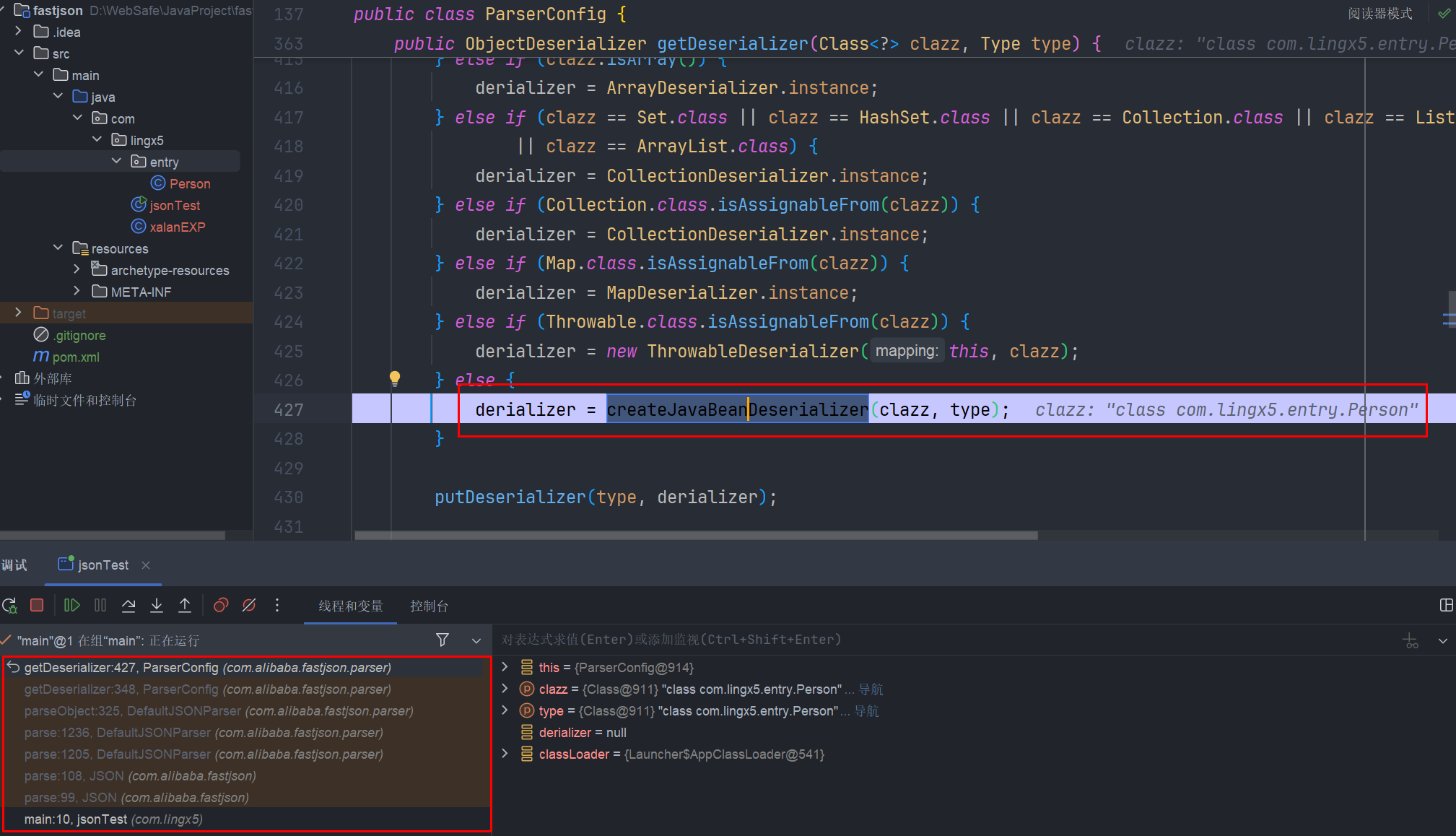Click the lightbulb intention icon at line 426

[395, 378]
